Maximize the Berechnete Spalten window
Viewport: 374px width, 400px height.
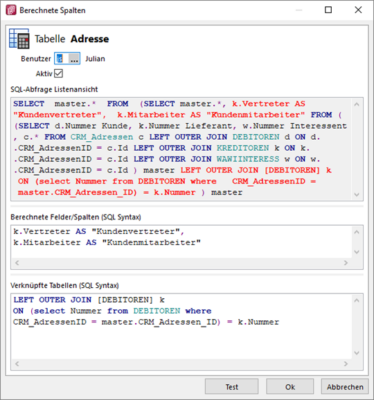tap(328, 10)
